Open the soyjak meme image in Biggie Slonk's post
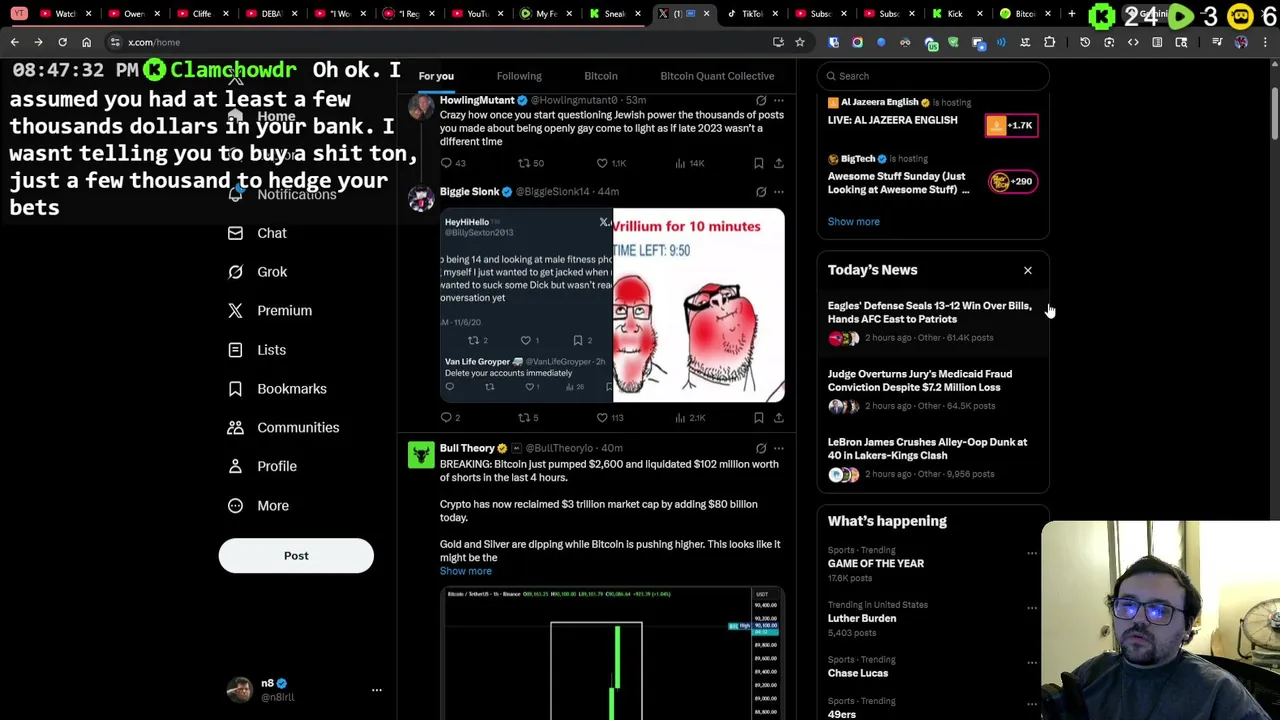This screenshot has width=1280, height=720. (x=699, y=305)
